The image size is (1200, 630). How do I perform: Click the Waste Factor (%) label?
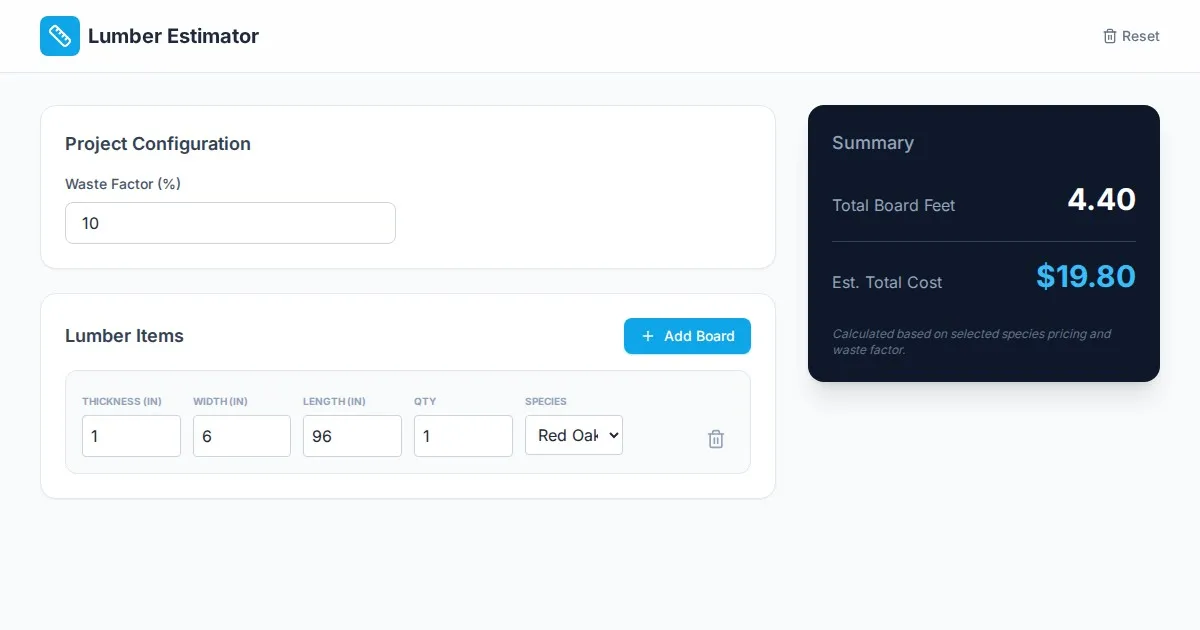tap(123, 184)
